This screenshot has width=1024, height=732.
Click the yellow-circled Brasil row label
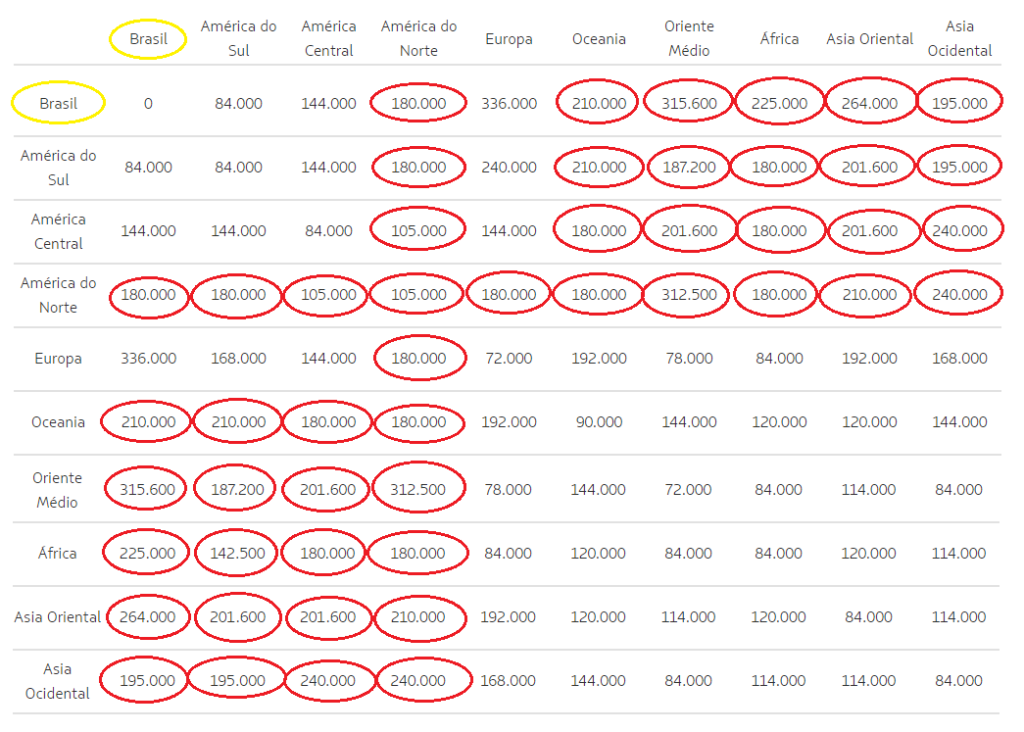click(x=58, y=103)
